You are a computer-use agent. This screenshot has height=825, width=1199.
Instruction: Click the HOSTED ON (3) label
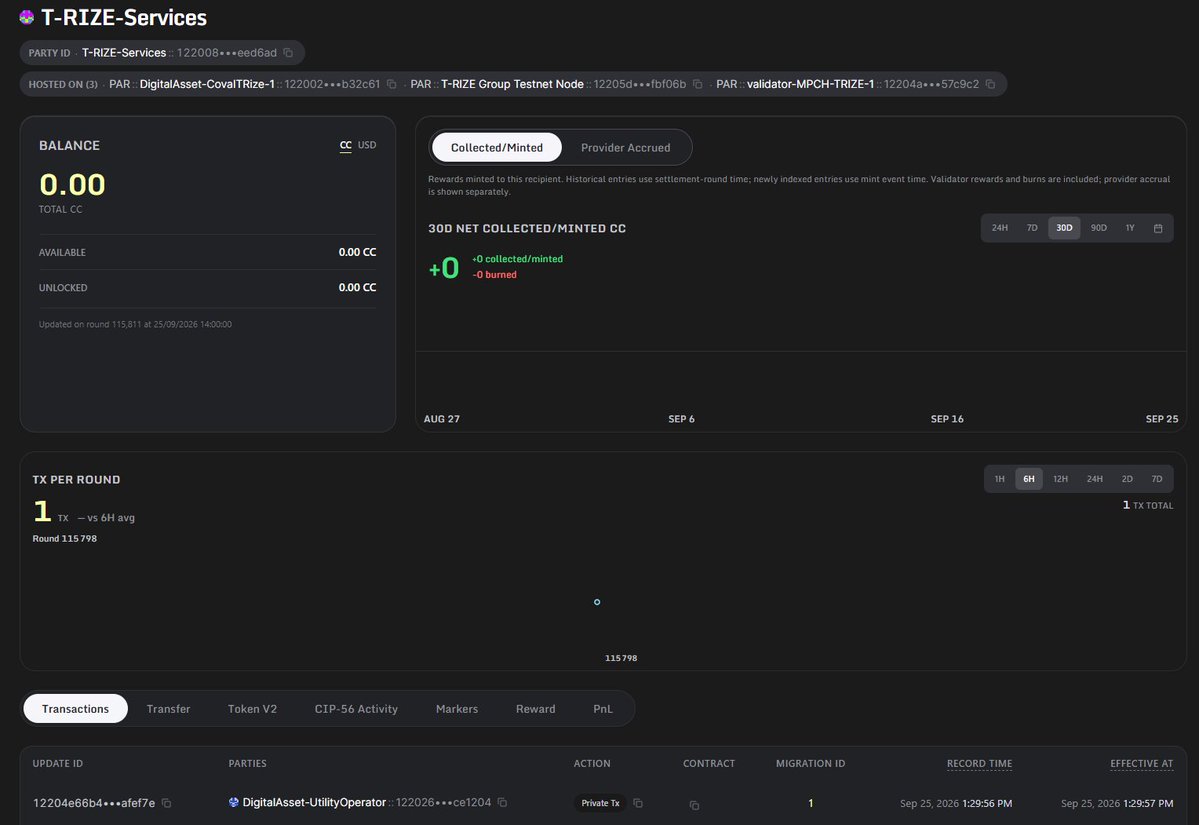click(x=63, y=84)
